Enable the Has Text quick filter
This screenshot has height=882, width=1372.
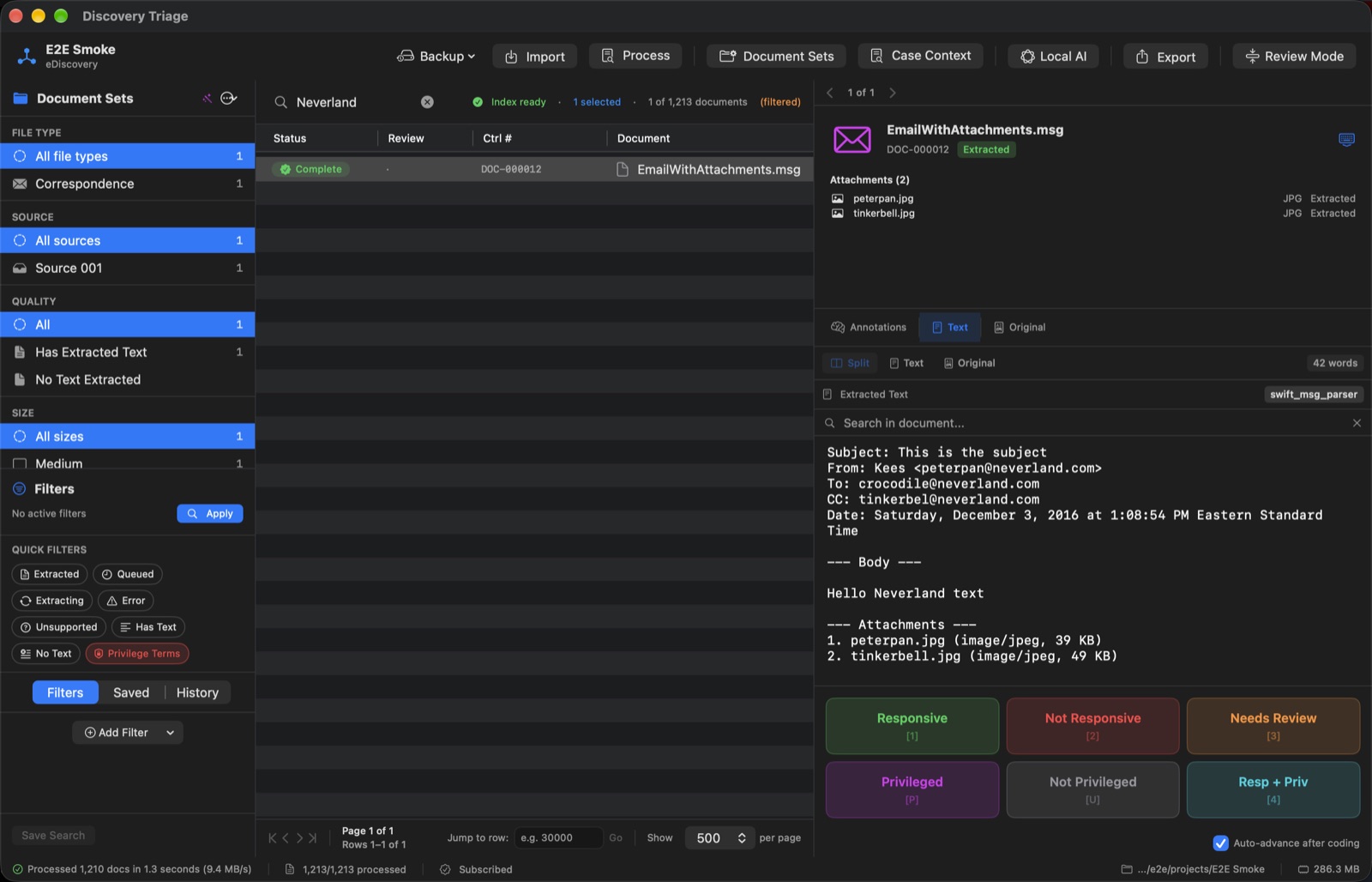(x=148, y=627)
